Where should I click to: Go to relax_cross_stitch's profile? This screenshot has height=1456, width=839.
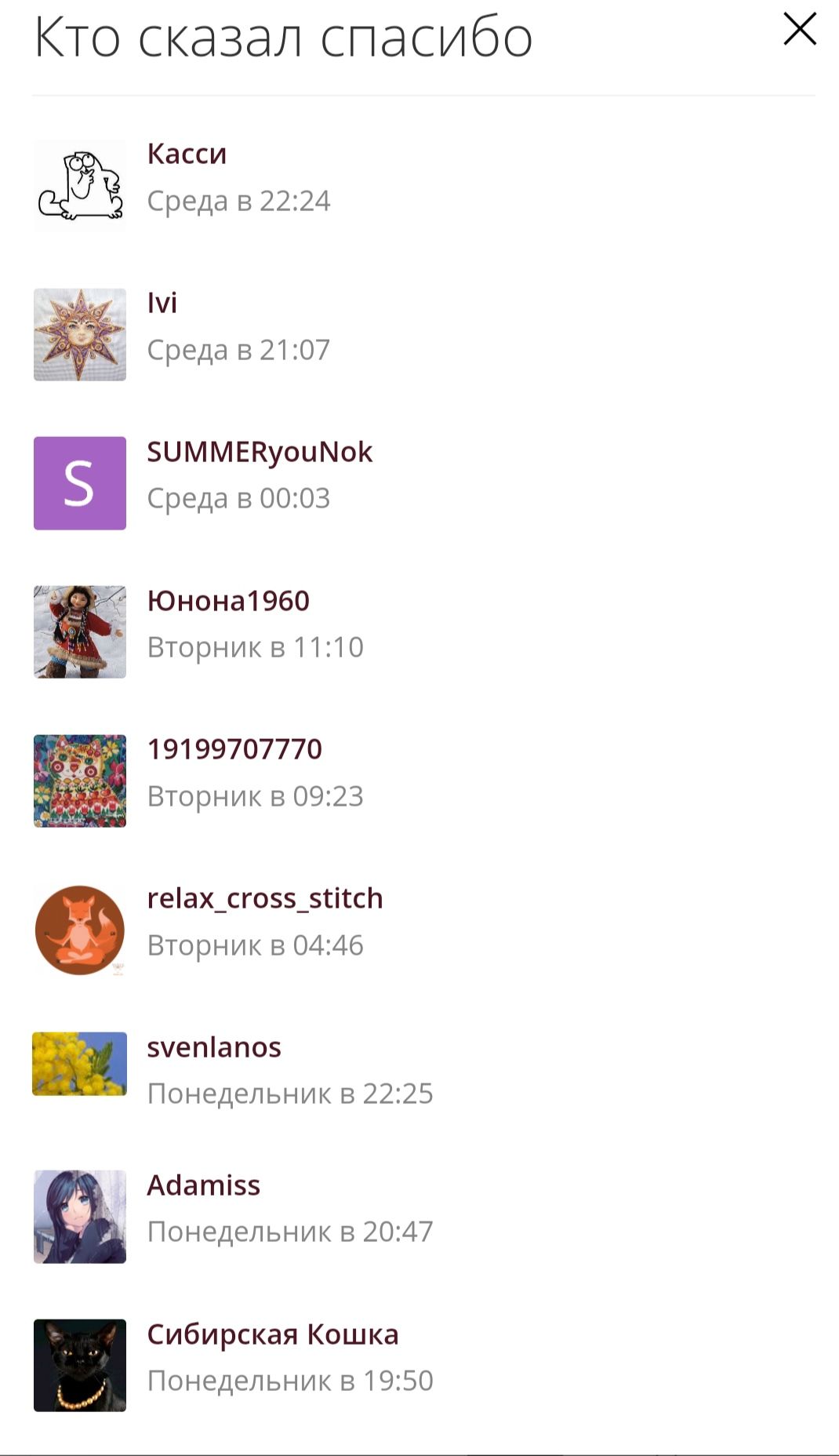coord(265,898)
